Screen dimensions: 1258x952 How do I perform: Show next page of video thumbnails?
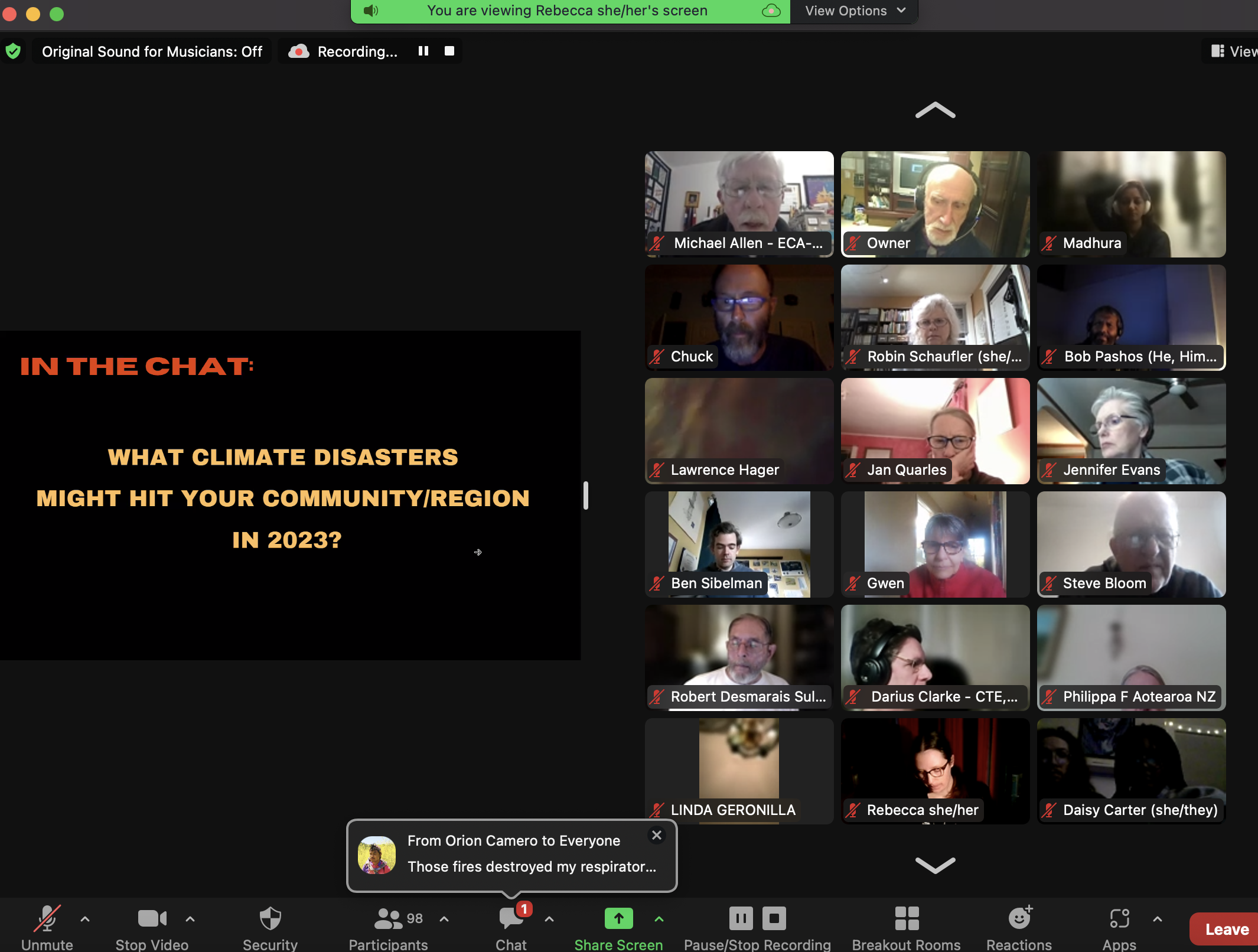(936, 865)
